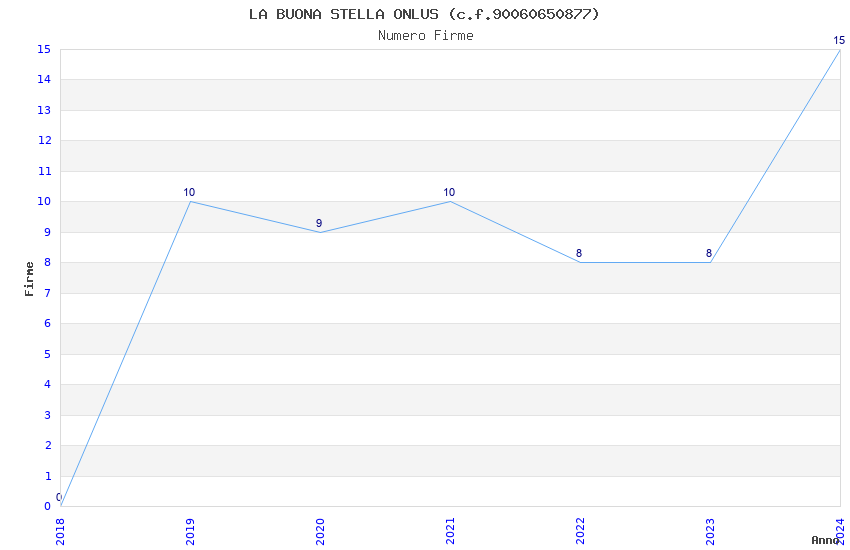
Task: Select the 2021 x-axis year label
Action: [x=450, y=531]
